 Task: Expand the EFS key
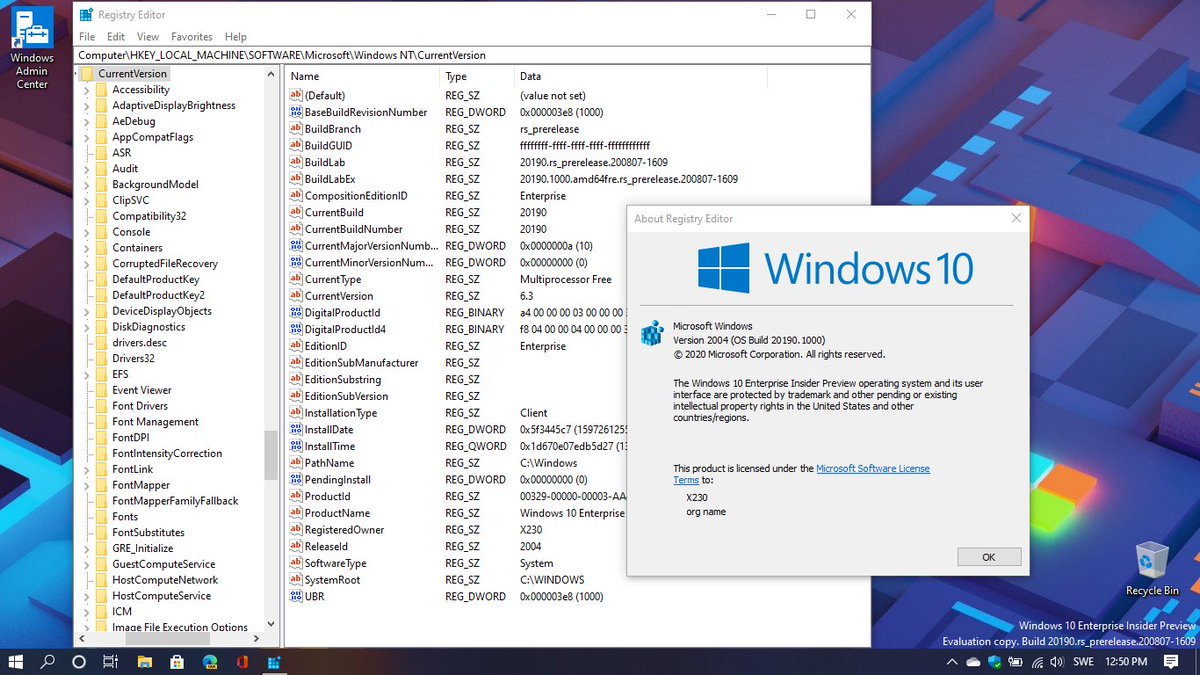click(87, 374)
